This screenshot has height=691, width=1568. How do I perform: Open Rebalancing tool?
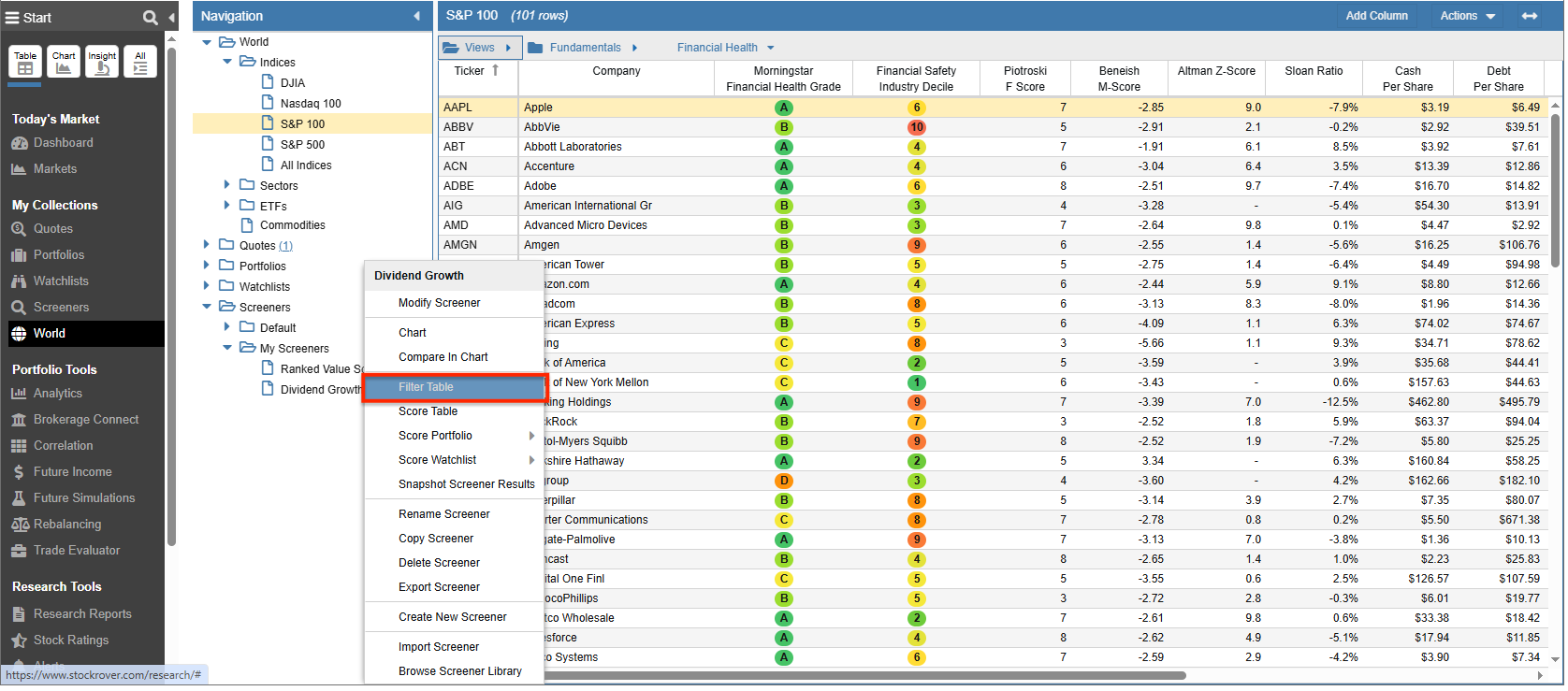(x=66, y=525)
